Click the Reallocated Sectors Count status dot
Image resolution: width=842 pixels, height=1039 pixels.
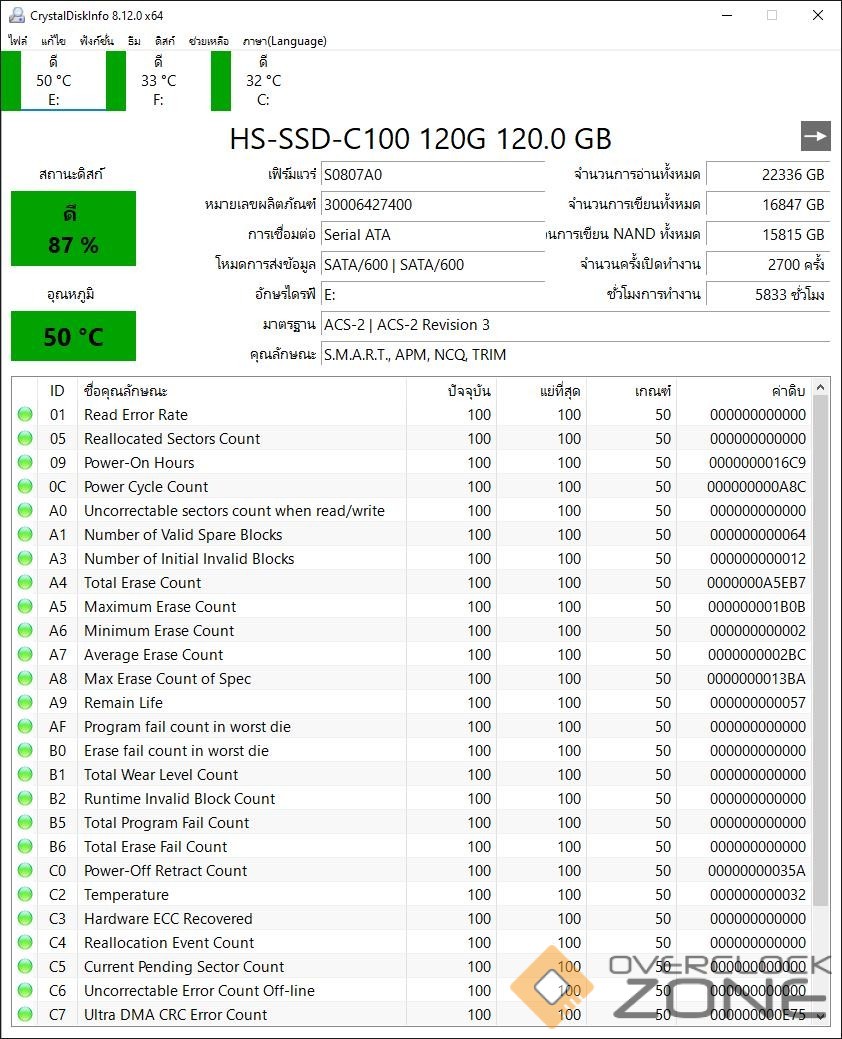(x=25, y=439)
